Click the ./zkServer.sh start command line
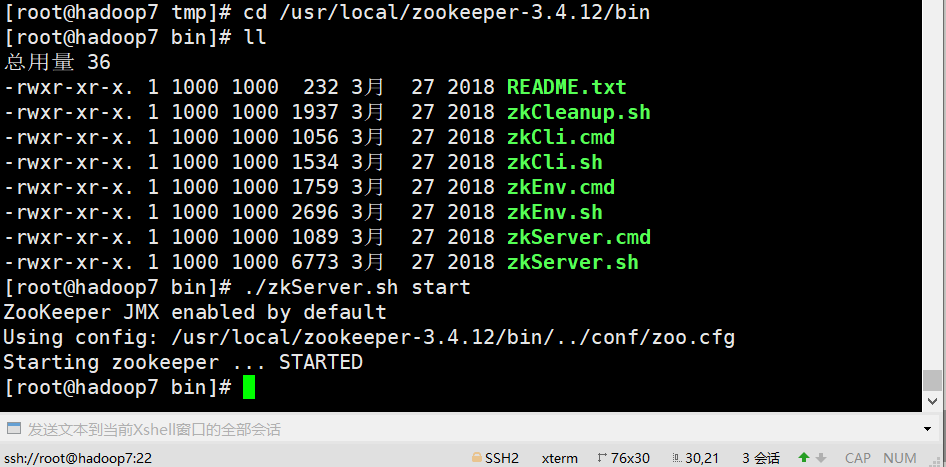Viewport: 946px width, 467px height. (x=357, y=288)
